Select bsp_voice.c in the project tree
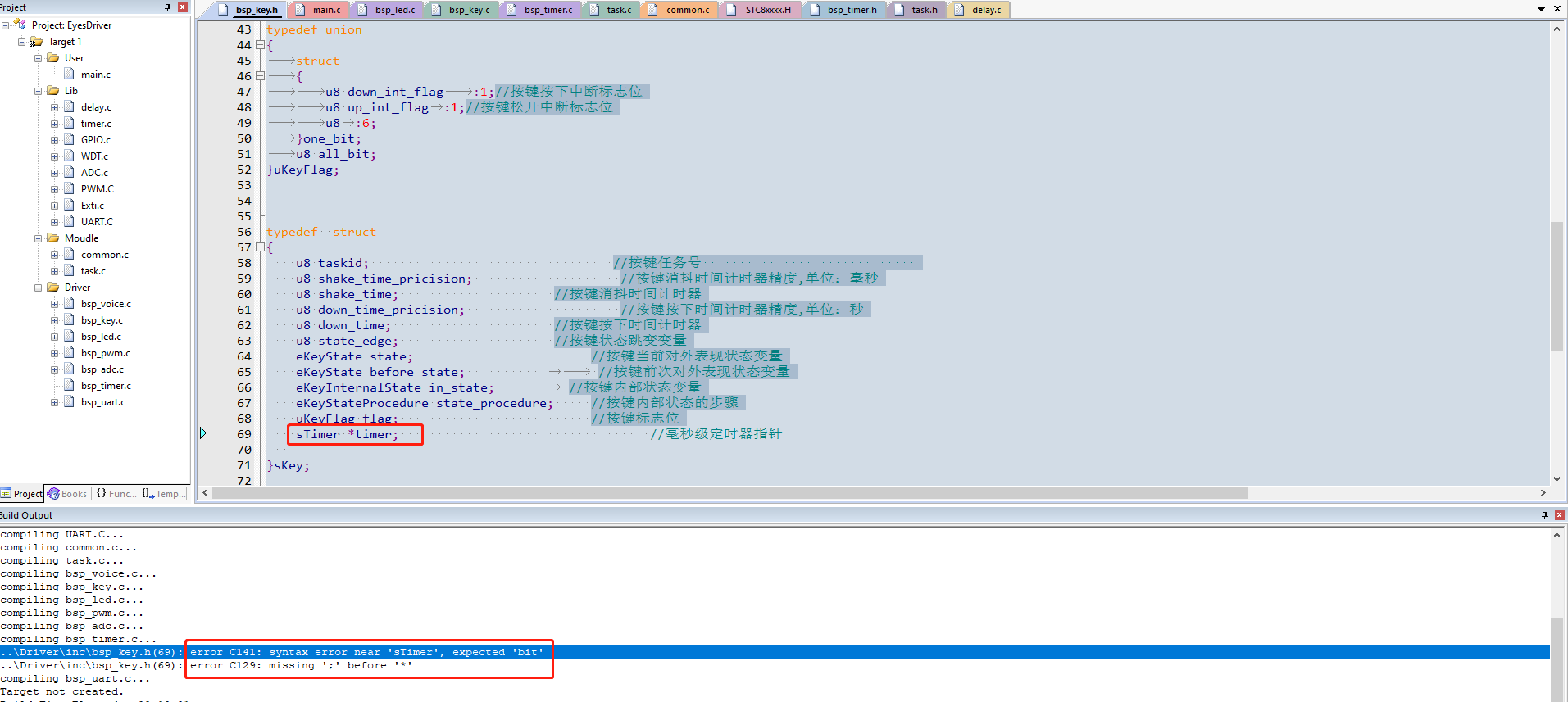The height and width of the screenshot is (702, 1568). (106, 304)
